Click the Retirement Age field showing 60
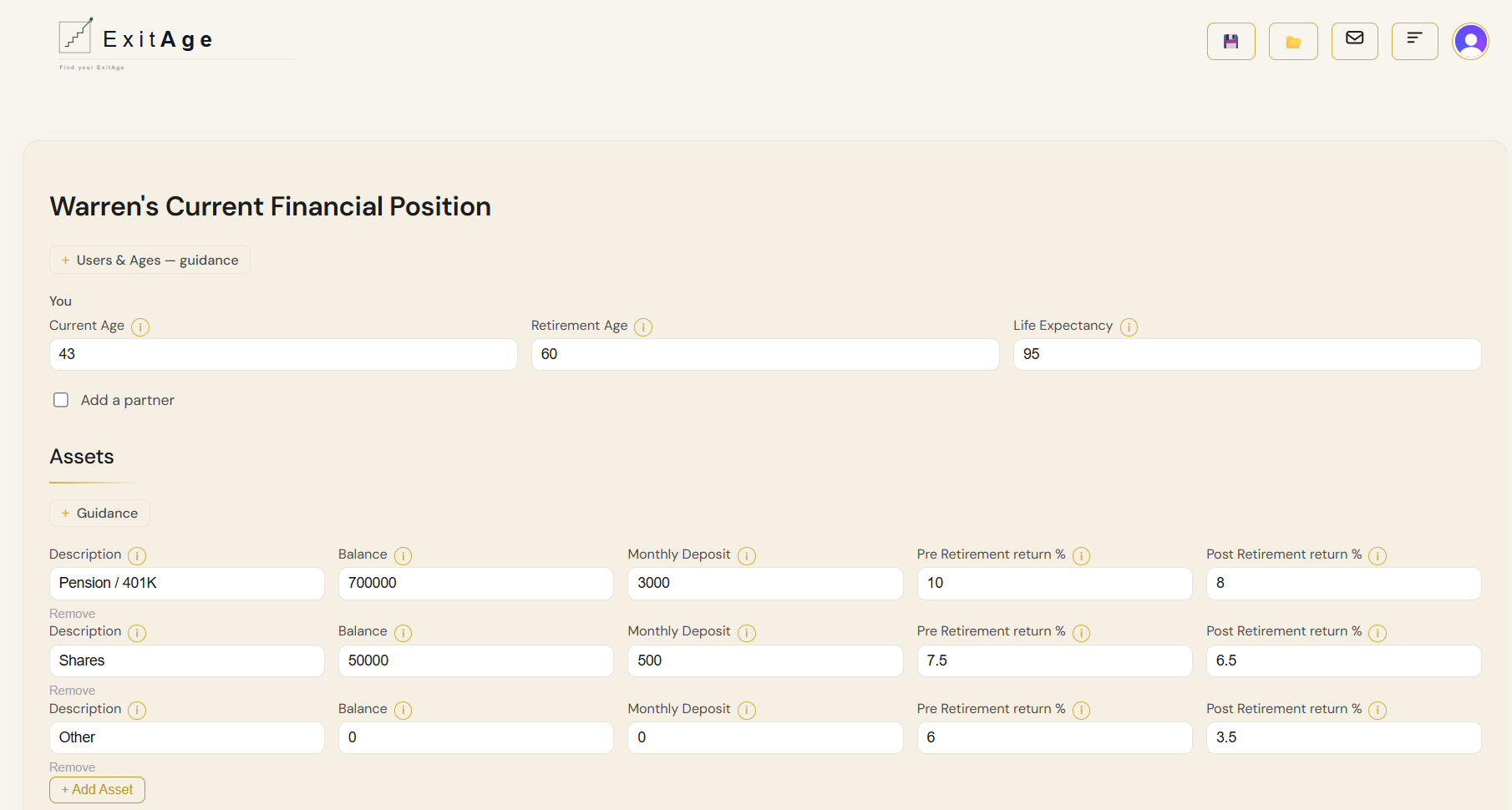 pyautogui.click(x=765, y=354)
